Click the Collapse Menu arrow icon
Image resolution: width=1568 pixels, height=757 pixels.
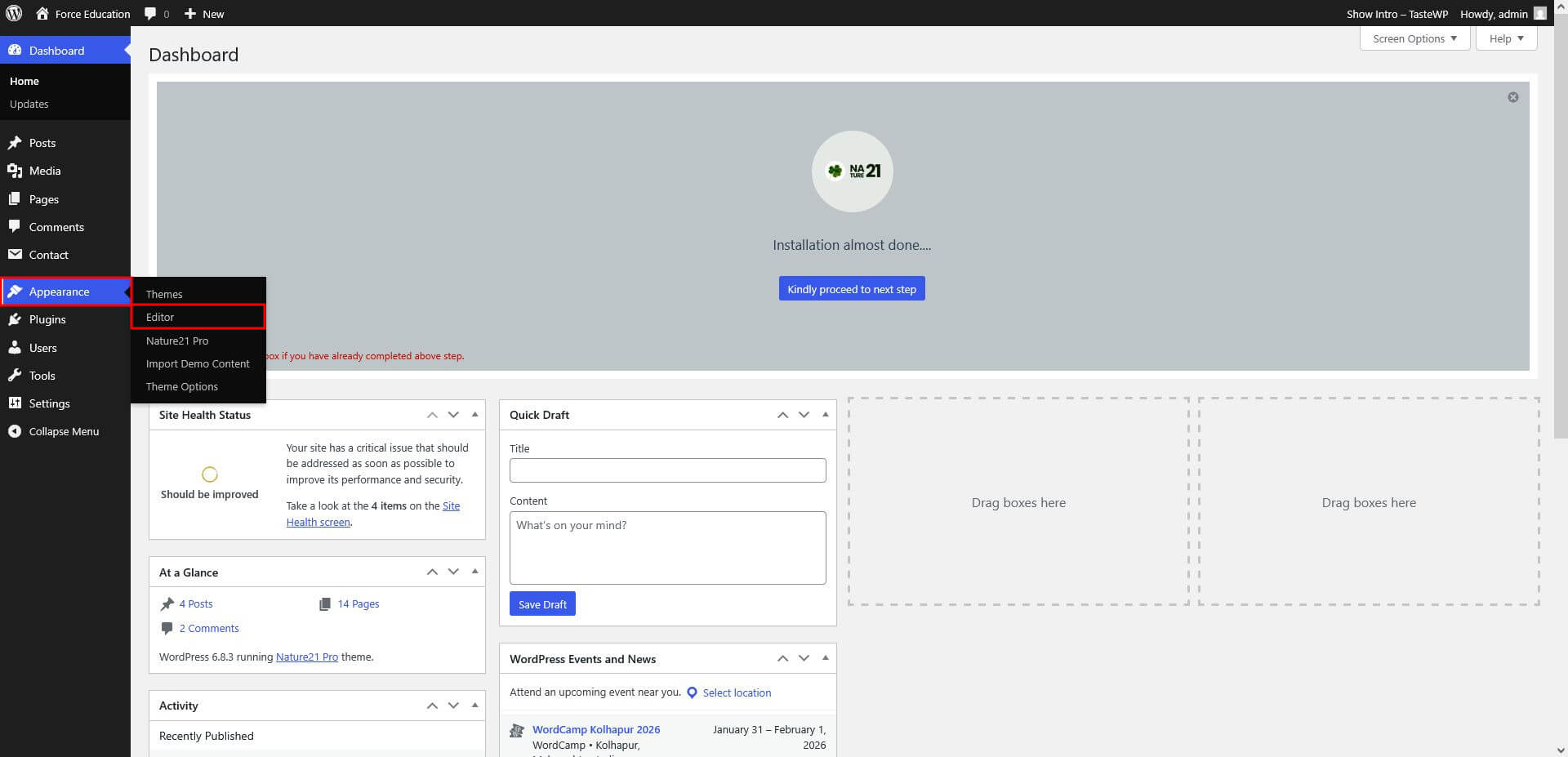(x=15, y=431)
